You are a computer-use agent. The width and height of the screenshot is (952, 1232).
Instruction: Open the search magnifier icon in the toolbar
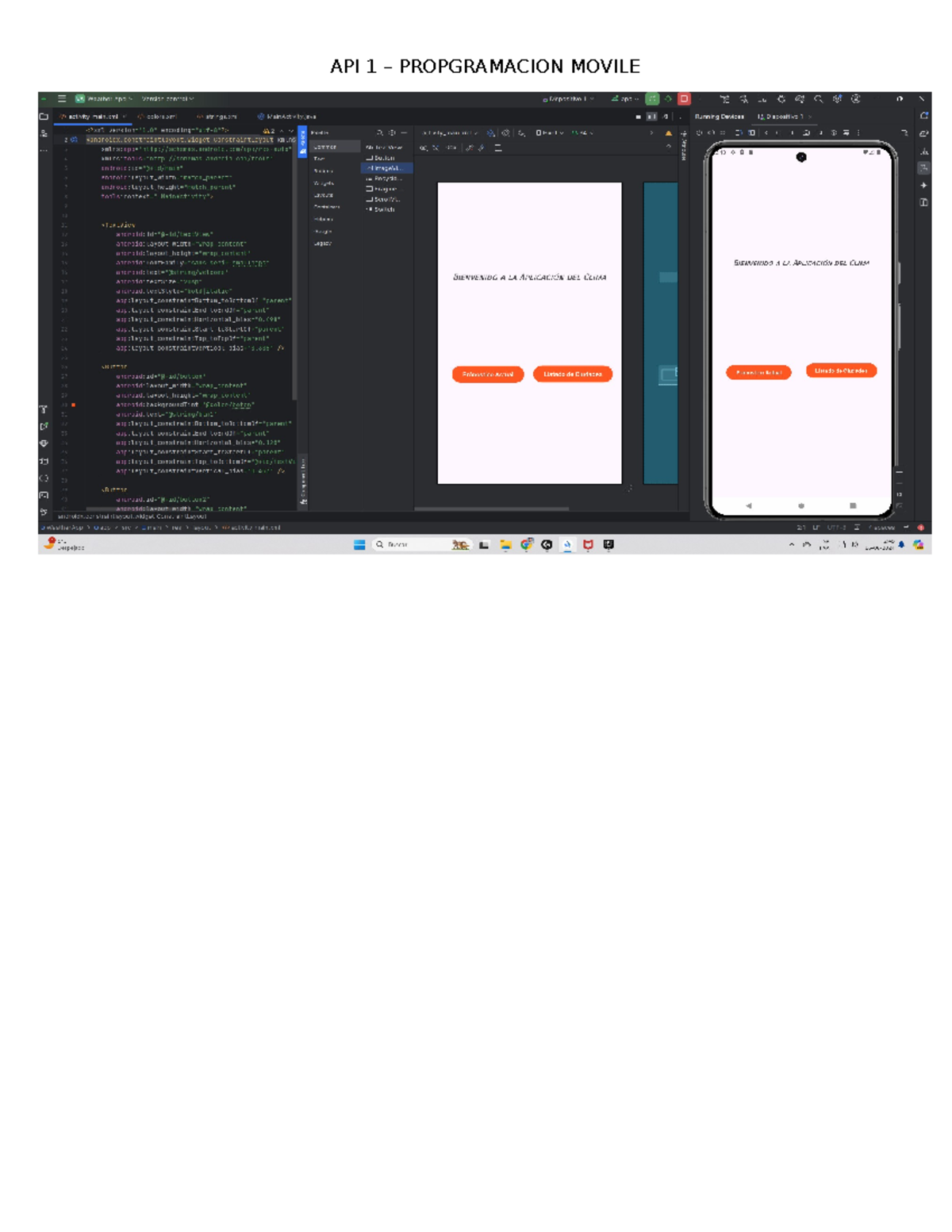819,99
